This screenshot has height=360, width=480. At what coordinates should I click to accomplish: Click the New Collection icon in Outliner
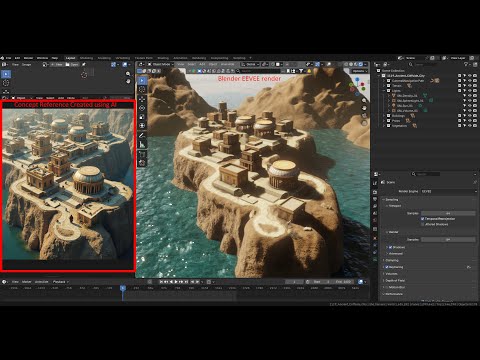475,64
